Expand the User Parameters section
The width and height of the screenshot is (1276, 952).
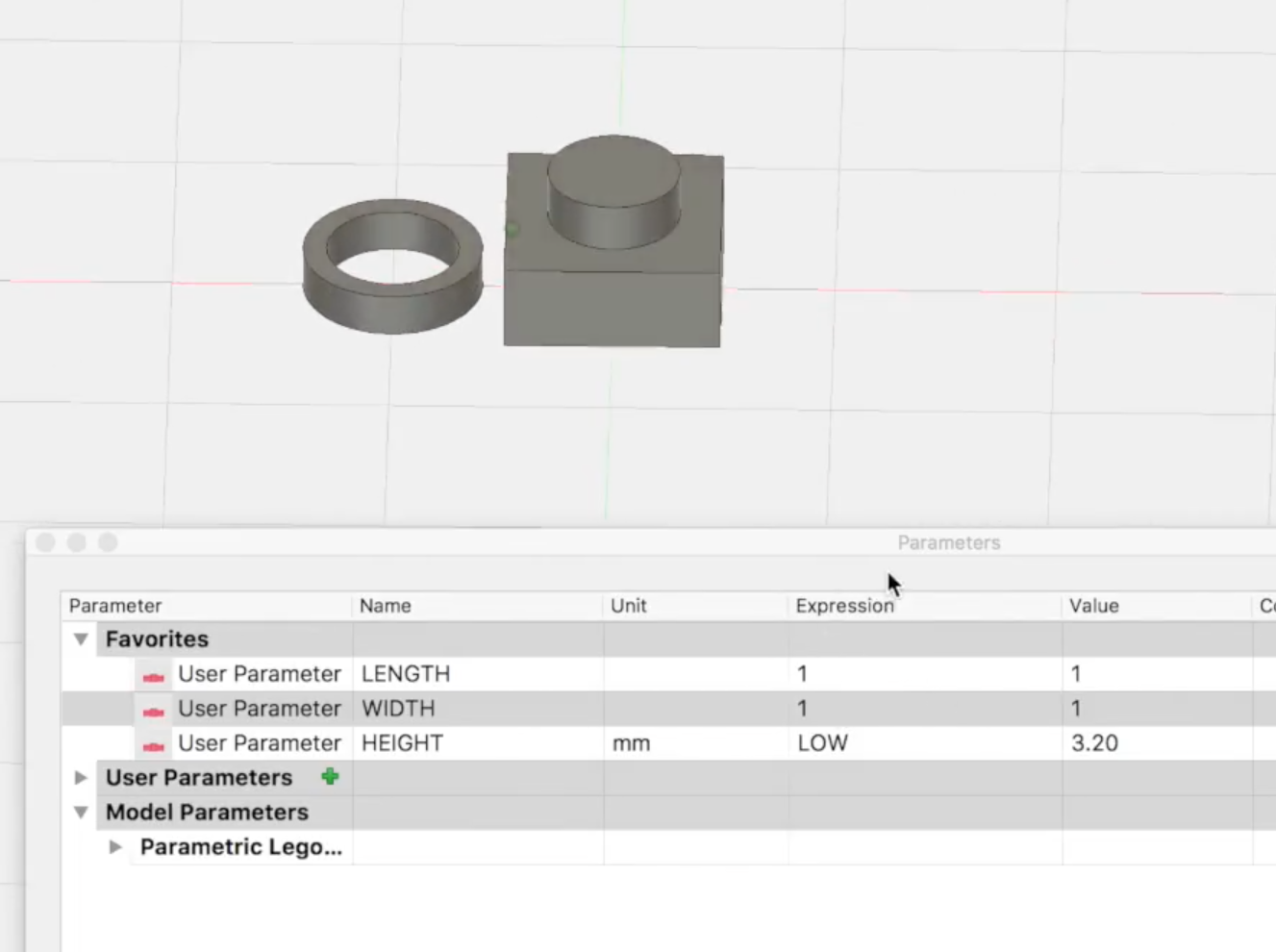(x=79, y=777)
